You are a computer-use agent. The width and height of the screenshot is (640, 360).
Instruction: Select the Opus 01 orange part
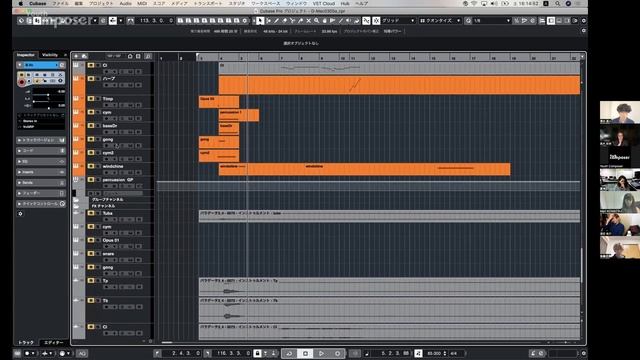(219, 102)
